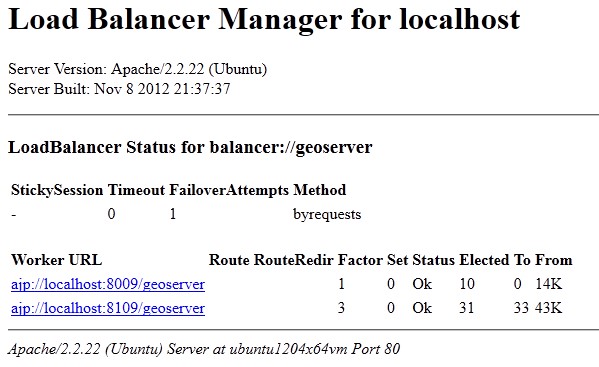Click the To value 33
Screen dimensions: 599x367
(x=521, y=308)
